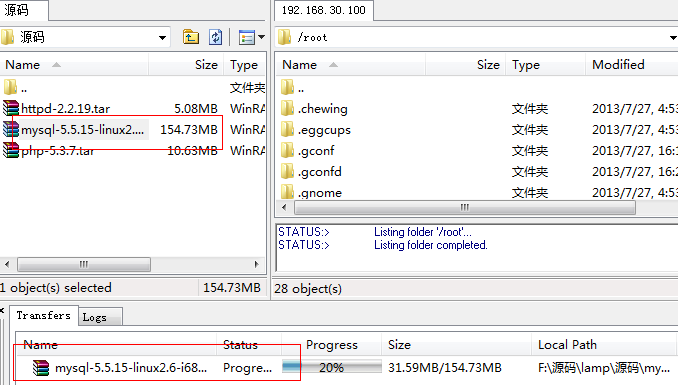Expand the remote /root path dropdown
Image resolution: width=678 pixels, height=385 pixels.
673,38
